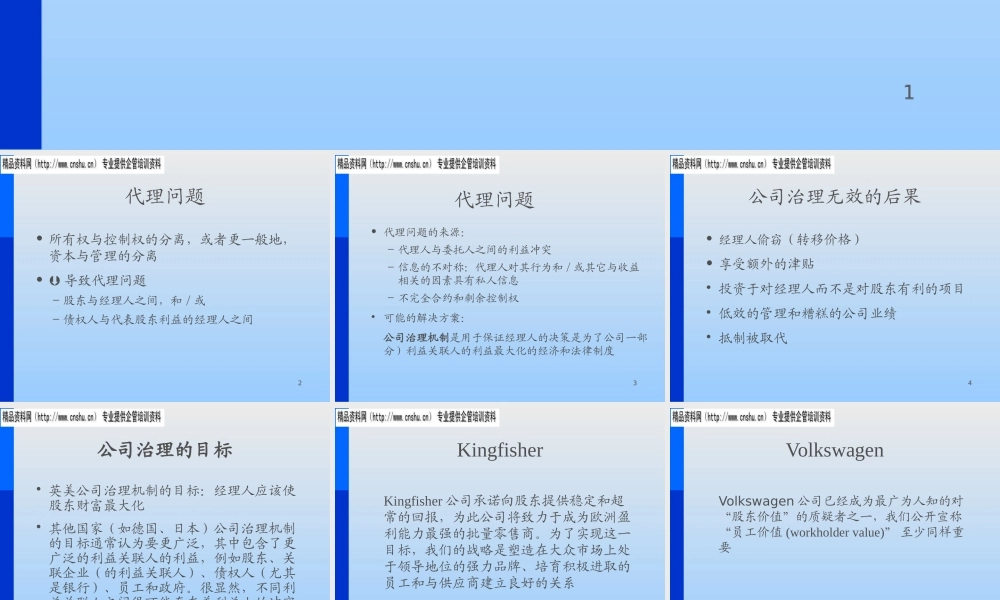Click the bold text 公司治理机制
Viewport: 1000px width, 600px height.
coord(416,337)
